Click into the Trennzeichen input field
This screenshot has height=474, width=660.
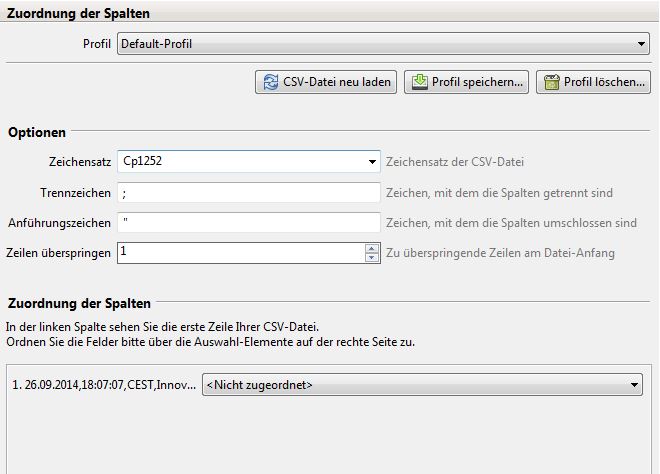248,192
